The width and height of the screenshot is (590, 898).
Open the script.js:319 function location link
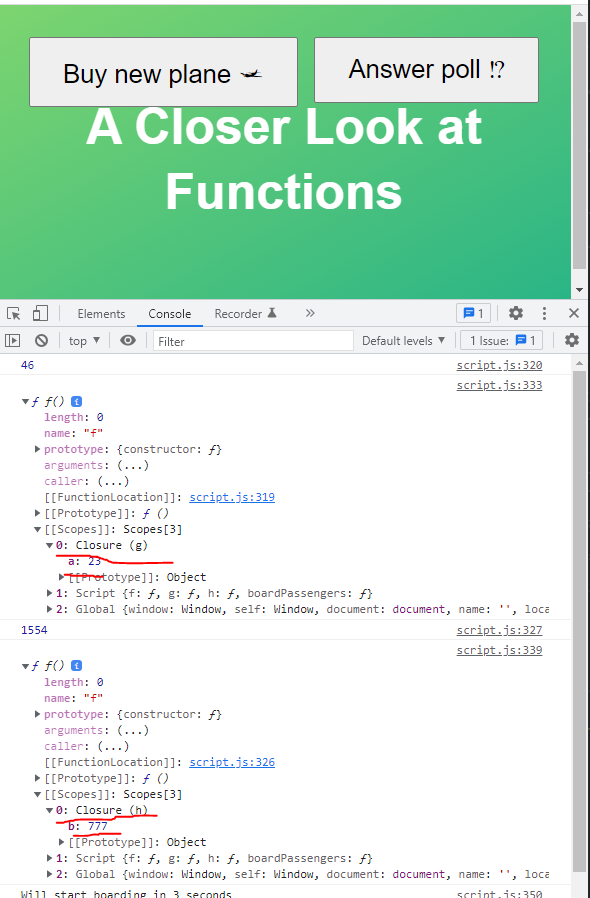(232, 497)
